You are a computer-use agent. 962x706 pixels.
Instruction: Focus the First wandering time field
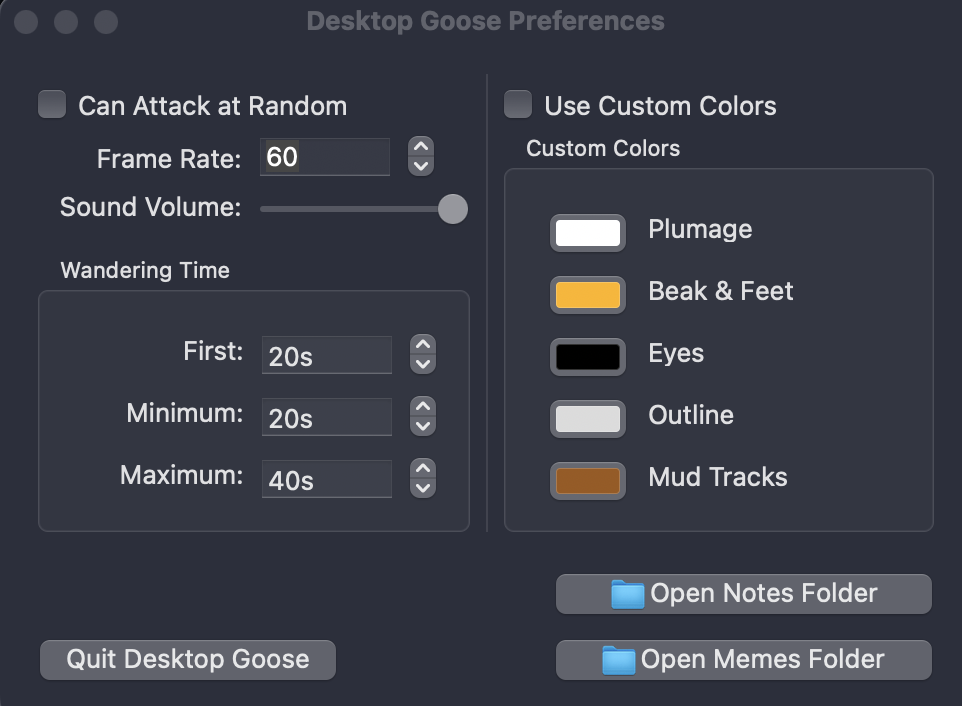pos(327,355)
